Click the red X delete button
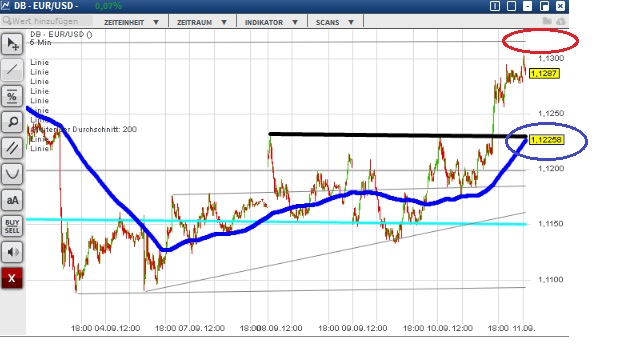This screenshot has height=360, width=626. [12, 278]
